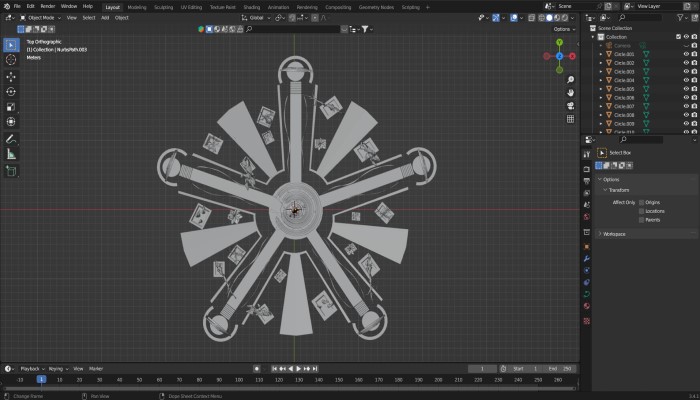The image size is (700, 400).
Task: Expand Circle.003 in the outliner
Action: pyautogui.click(x=601, y=72)
